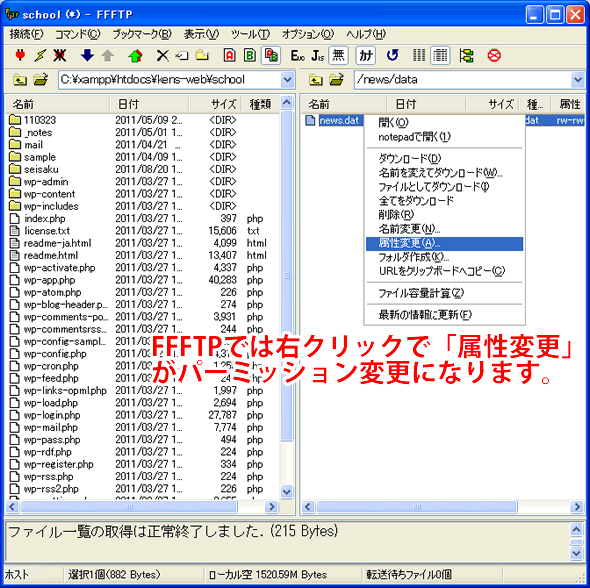Toggle Binary transfer mode B button
The height and width of the screenshot is (588, 590).
[250, 56]
